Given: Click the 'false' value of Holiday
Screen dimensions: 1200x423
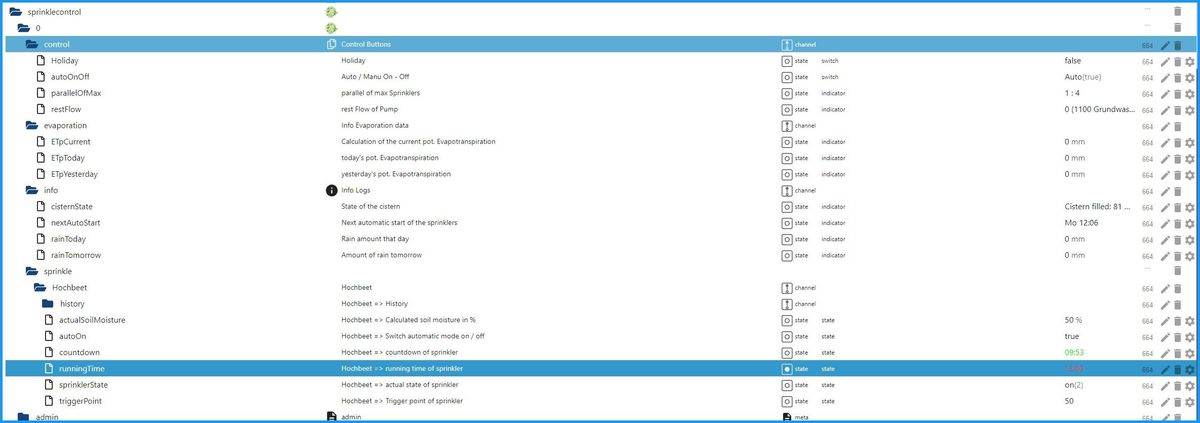Looking at the screenshot, I should tap(1073, 61).
